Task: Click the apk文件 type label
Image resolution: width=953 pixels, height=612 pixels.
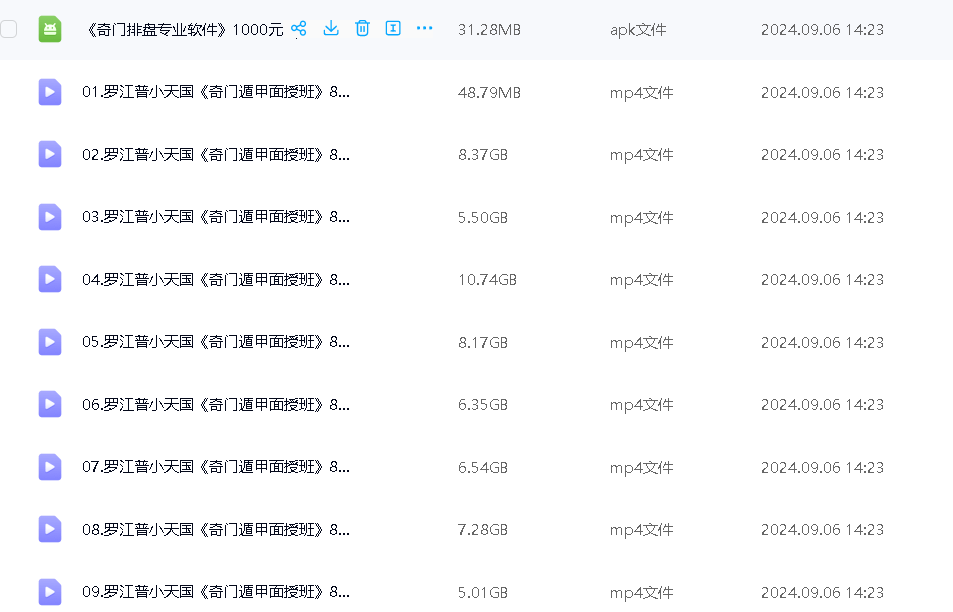Action: coord(638,30)
